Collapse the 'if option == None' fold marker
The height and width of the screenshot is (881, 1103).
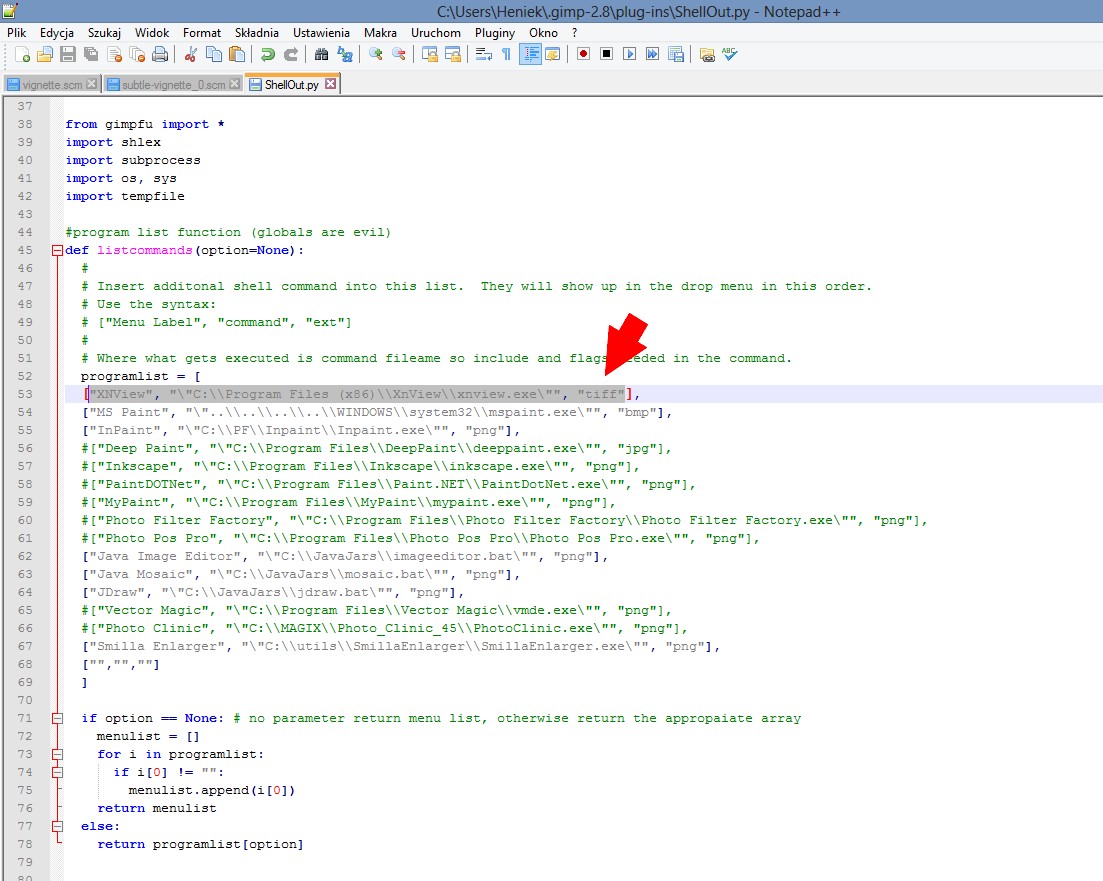coord(57,718)
